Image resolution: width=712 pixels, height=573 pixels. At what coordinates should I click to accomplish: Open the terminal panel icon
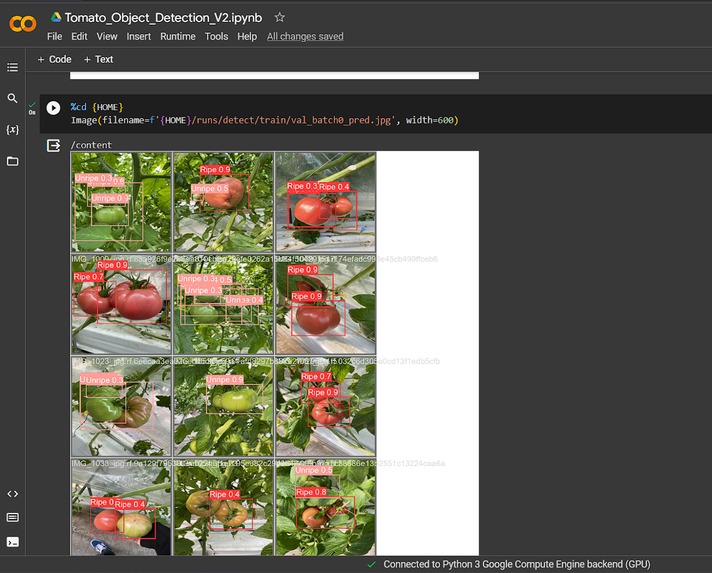[x=12, y=542]
